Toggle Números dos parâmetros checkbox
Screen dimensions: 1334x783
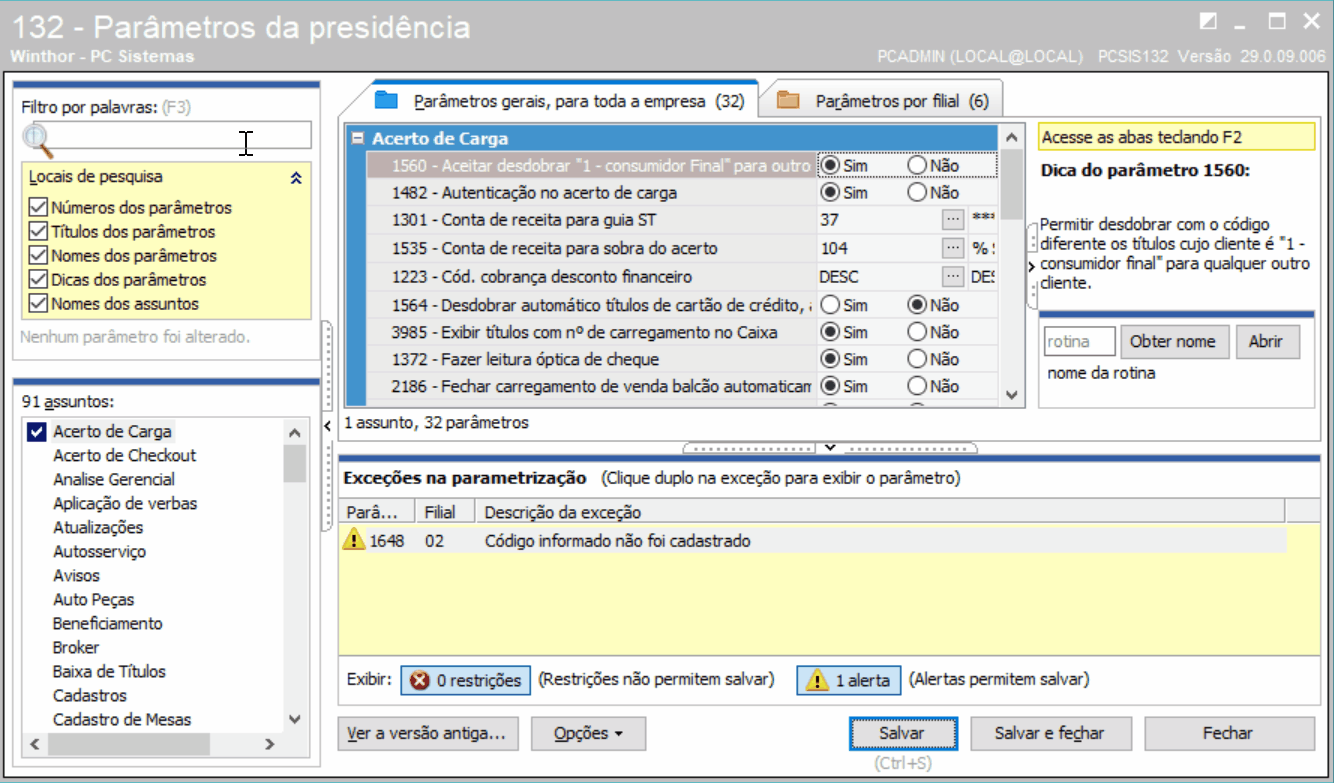(x=38, y=208)
